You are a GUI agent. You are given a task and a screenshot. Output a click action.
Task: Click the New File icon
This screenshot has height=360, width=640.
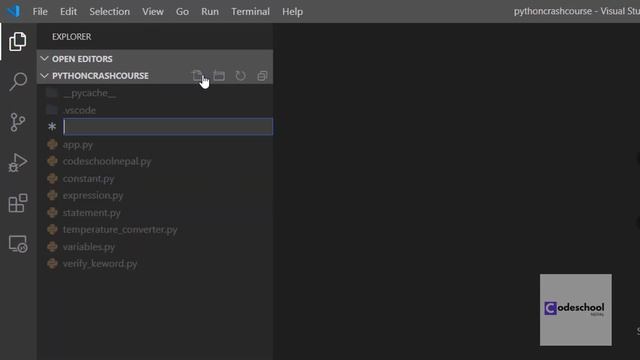click(197, 76)
